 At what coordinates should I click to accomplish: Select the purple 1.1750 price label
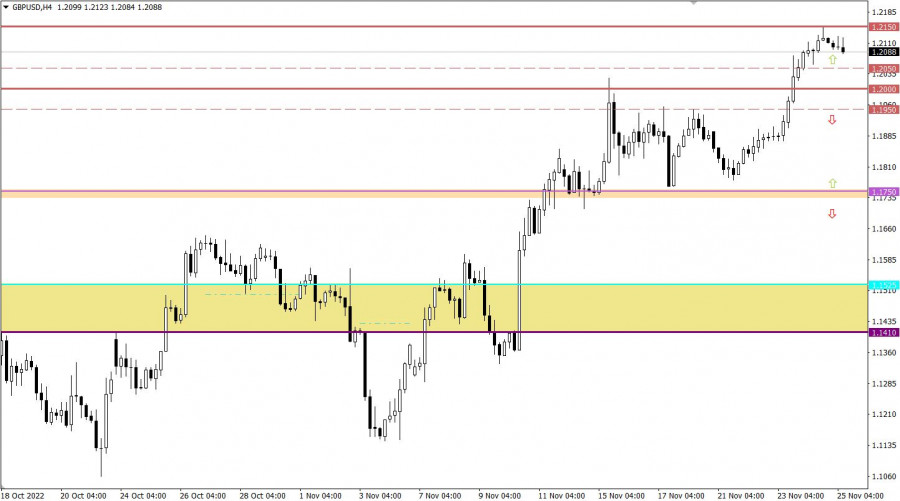[x=884, y=192]
